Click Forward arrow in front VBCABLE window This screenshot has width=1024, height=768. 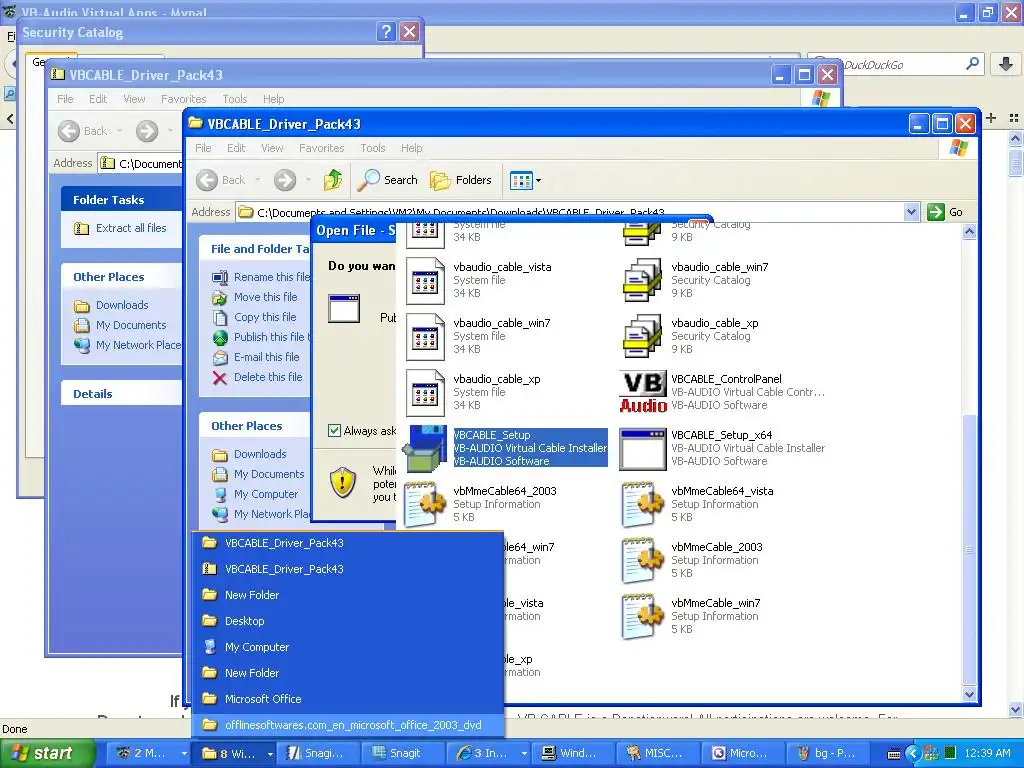pyautogui.click(x=285, y=180)
